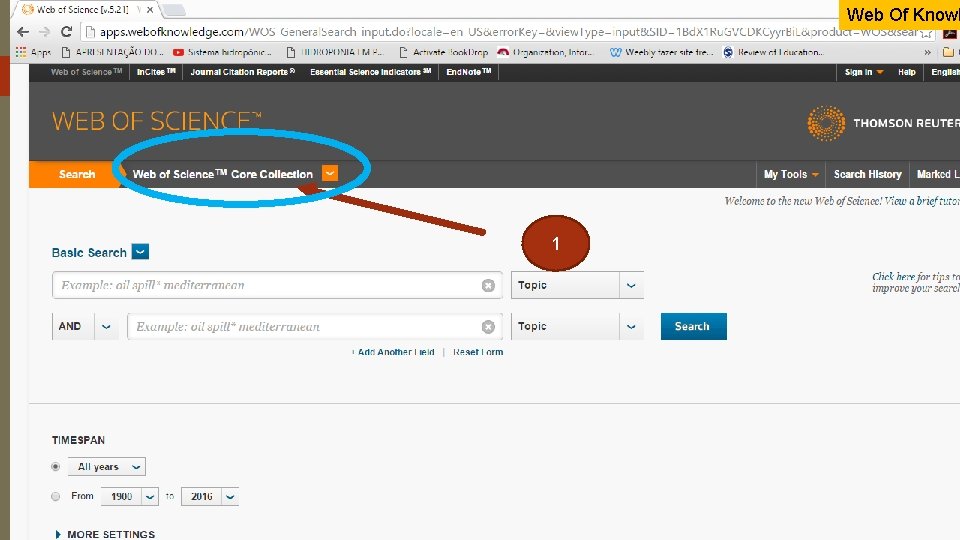The image size is (960, 540).
Task: Click the browser forward arrow
Action: pyautogui.click(x=44, y=32)
